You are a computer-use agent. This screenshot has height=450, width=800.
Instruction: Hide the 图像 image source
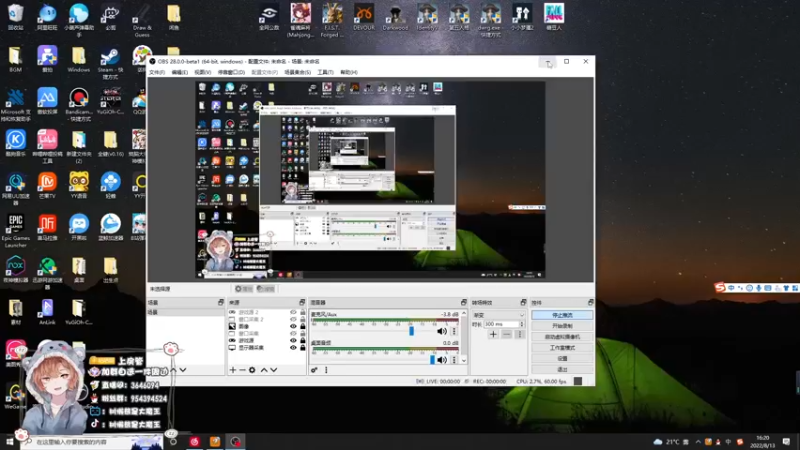(x=293, y=327)
